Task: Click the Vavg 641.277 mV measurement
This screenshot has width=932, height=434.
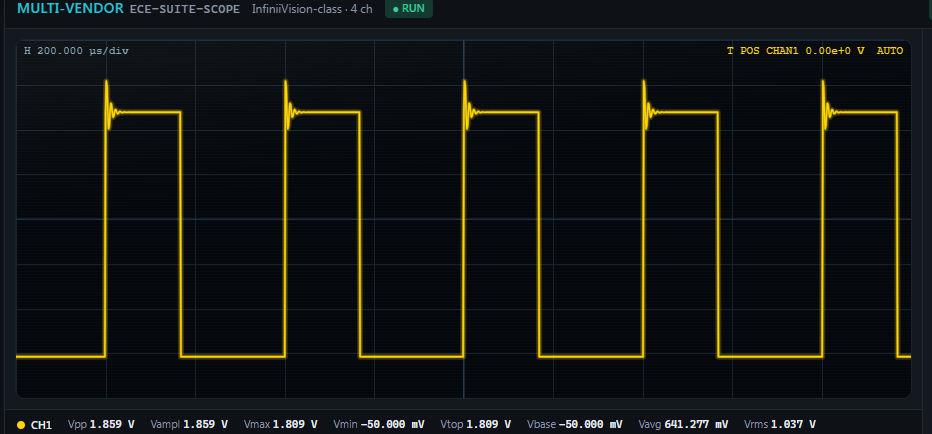Action: (x=684, y=424)
